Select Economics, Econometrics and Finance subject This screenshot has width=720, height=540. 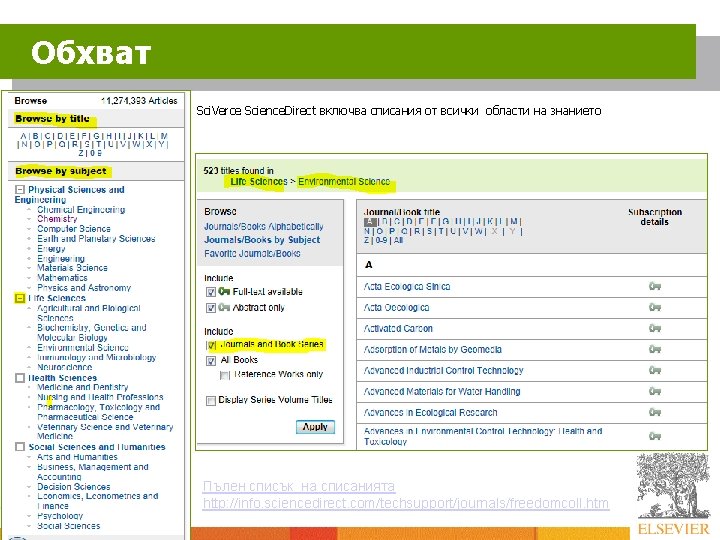[98, 501]
